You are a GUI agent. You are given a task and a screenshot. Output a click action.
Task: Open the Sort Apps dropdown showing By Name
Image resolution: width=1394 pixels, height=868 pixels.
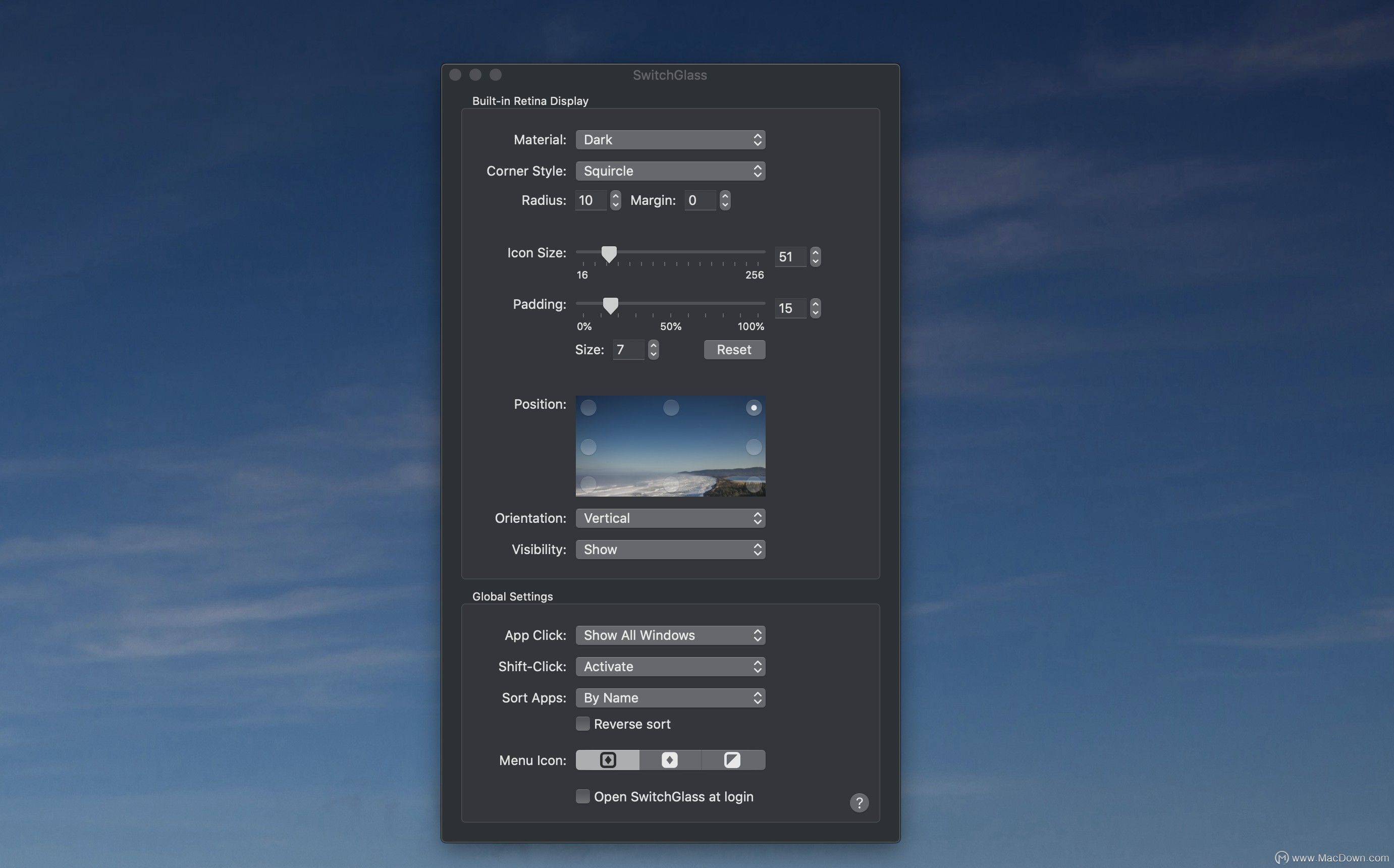[x=671, y=698]
